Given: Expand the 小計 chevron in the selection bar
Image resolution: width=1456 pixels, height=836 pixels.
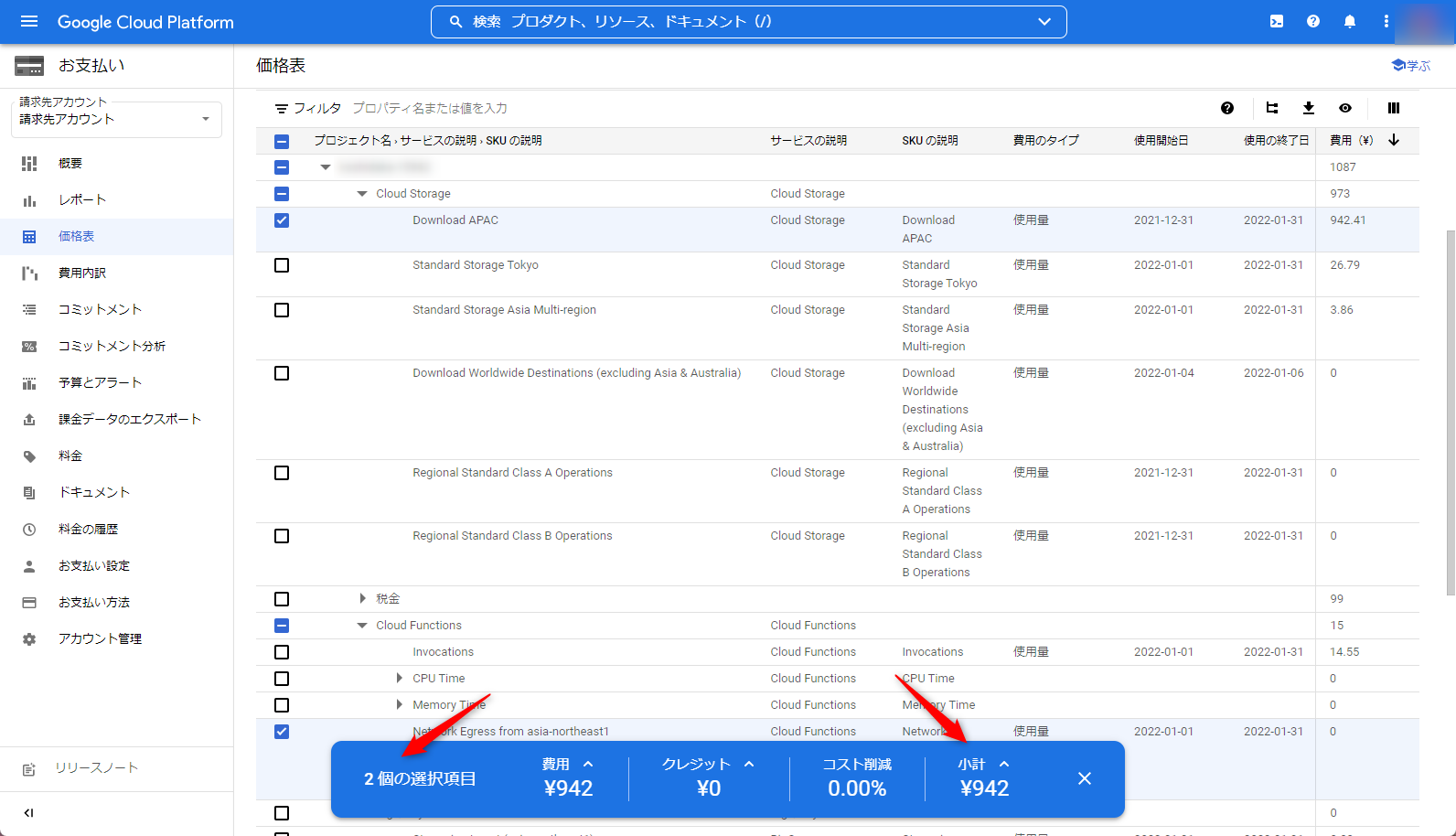Looking at the screenshot, I should [1004, 764].
